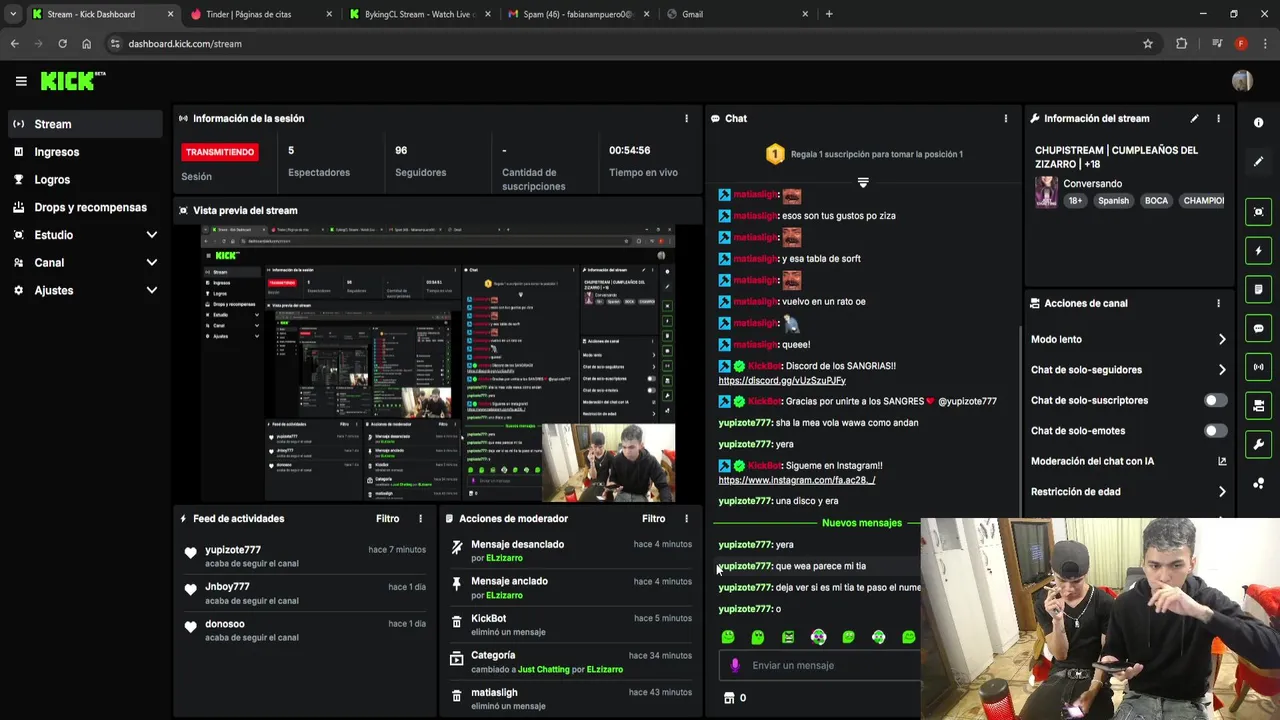Open options menu in Feed de actividades
1280x720 pixels.
[x=420, y=518]
